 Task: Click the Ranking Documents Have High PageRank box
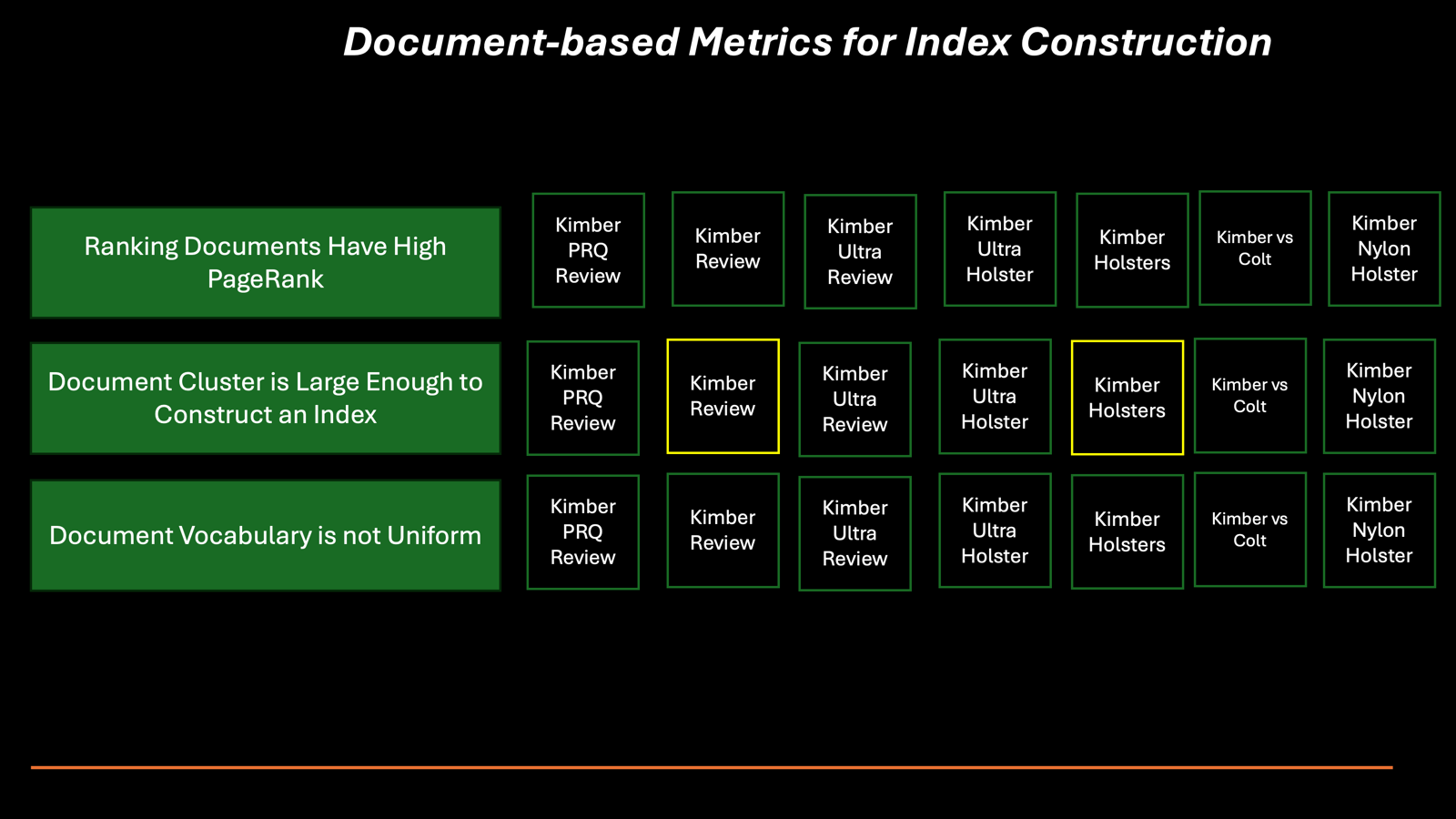coord(266,263)
